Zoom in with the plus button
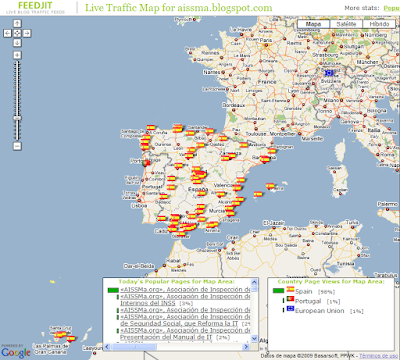 click(17, 55)
